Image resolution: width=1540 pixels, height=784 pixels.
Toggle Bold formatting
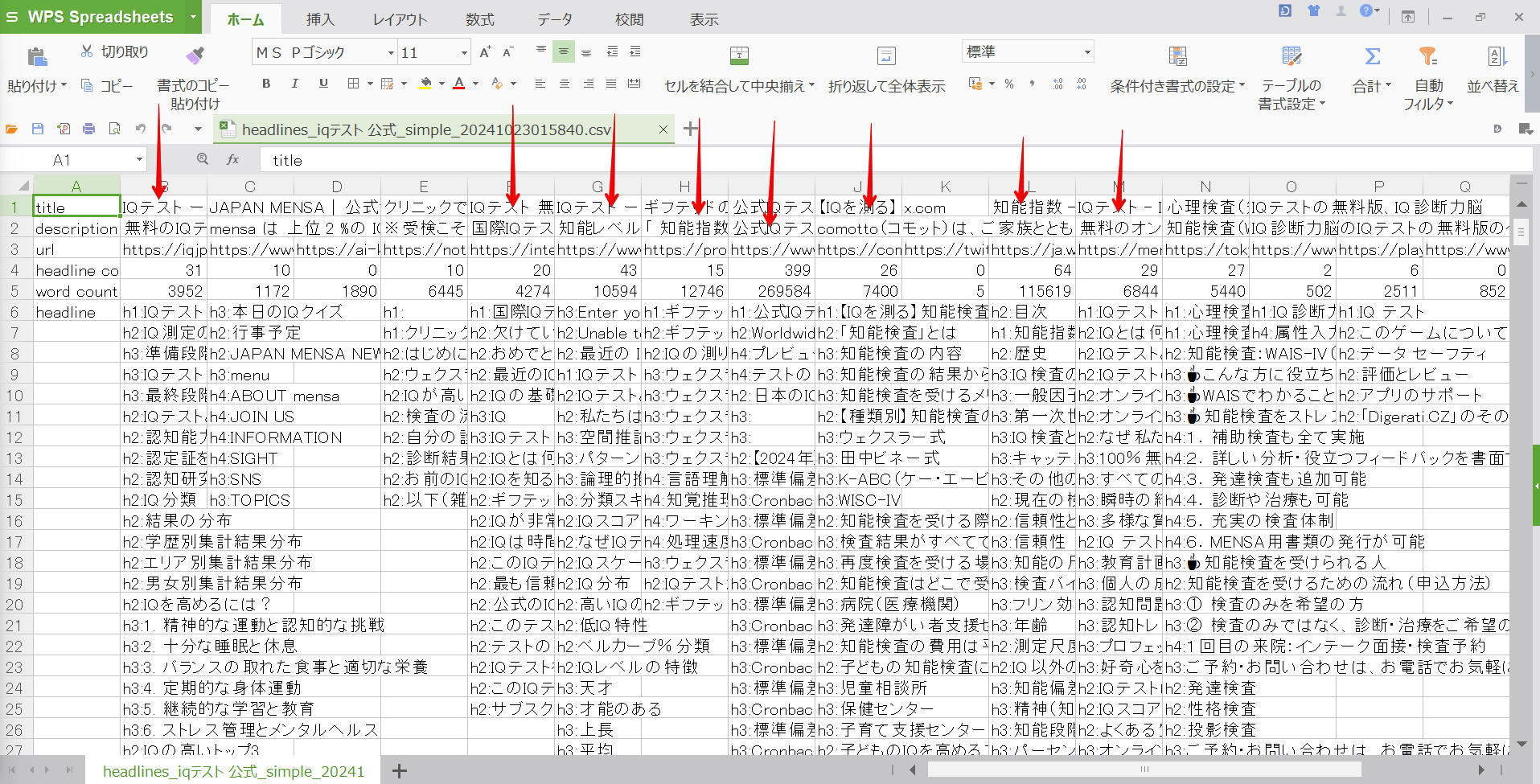[x=266, y=84]
